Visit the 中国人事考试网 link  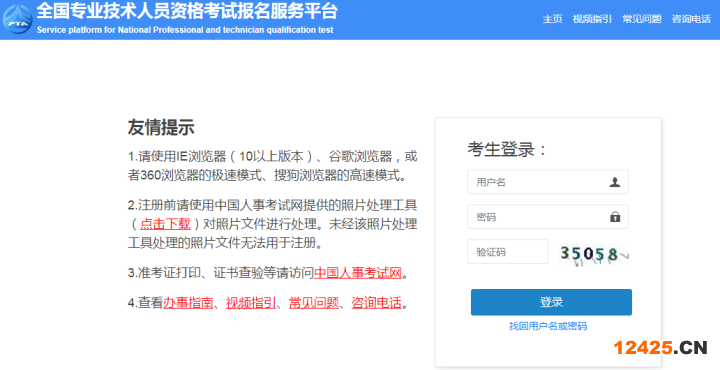click(x=358, y=273)
